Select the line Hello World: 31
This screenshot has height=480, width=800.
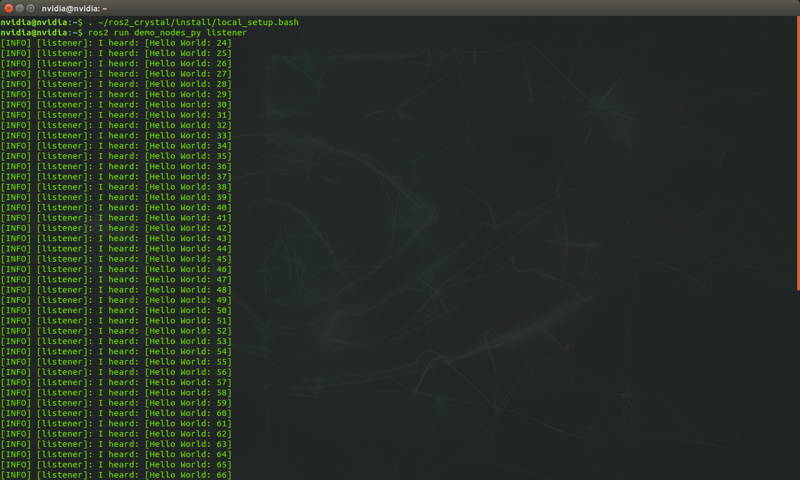coord(116,115)
